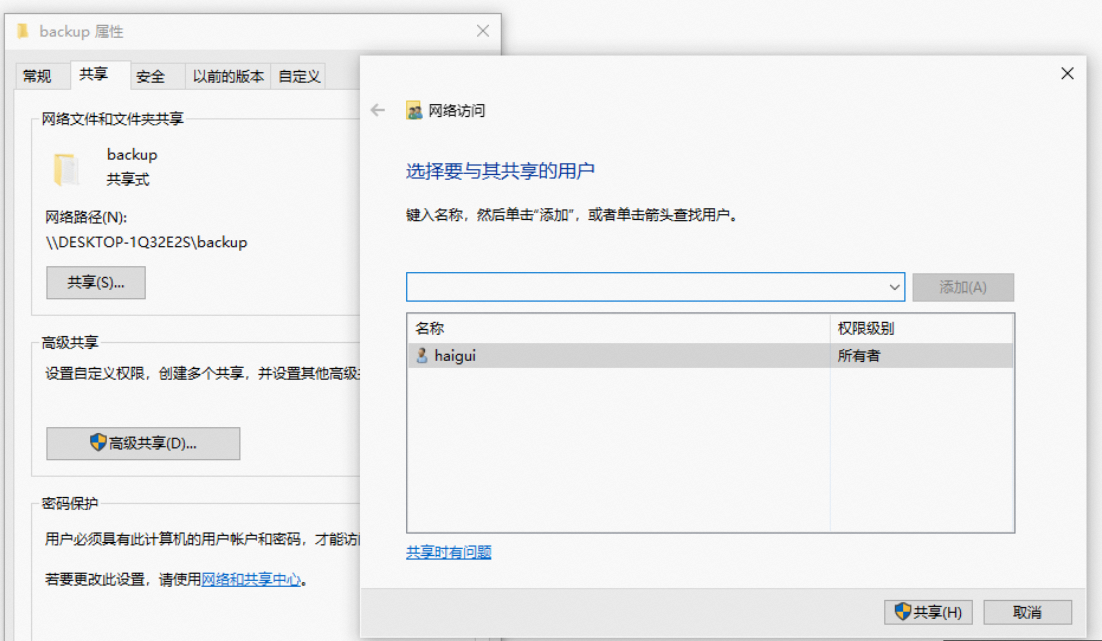Open 高级共享(D)... settings
The image size is (1102, 641).
pyautogui.click(x=143, y=443)
